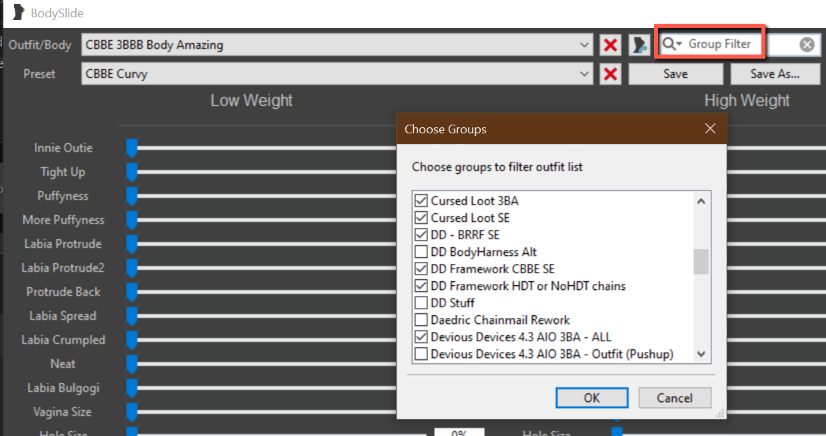Click the group list scrollbar thumb

click(x=701, y=262)
